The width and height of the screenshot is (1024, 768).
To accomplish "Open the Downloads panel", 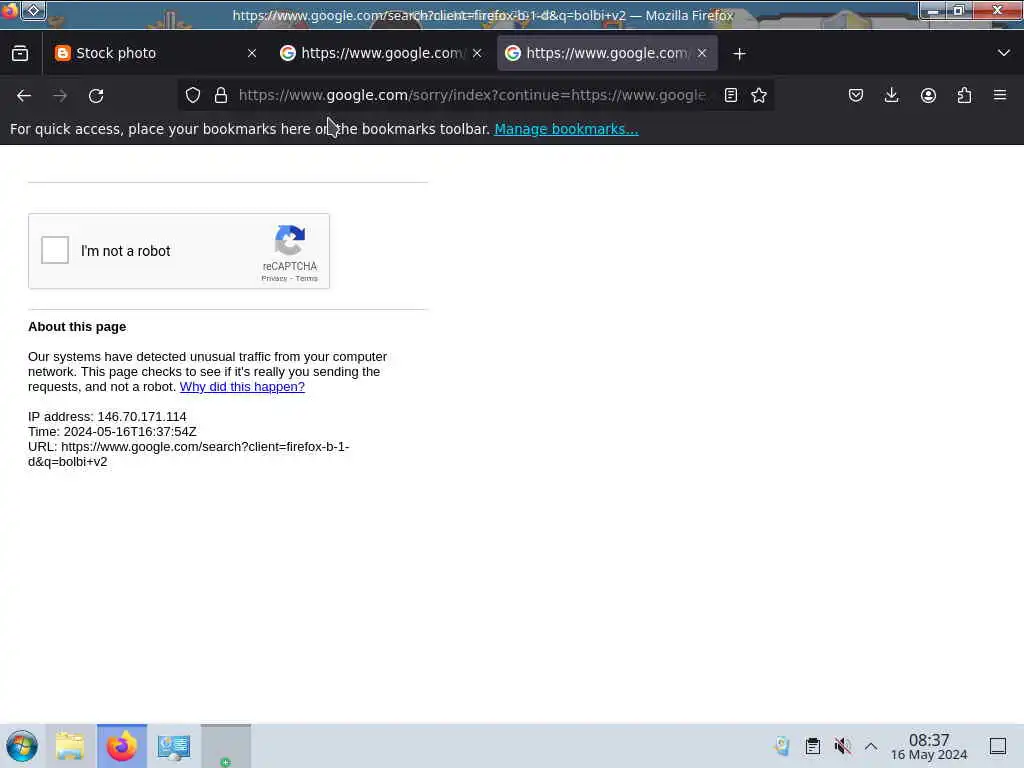I will [891, 95].
